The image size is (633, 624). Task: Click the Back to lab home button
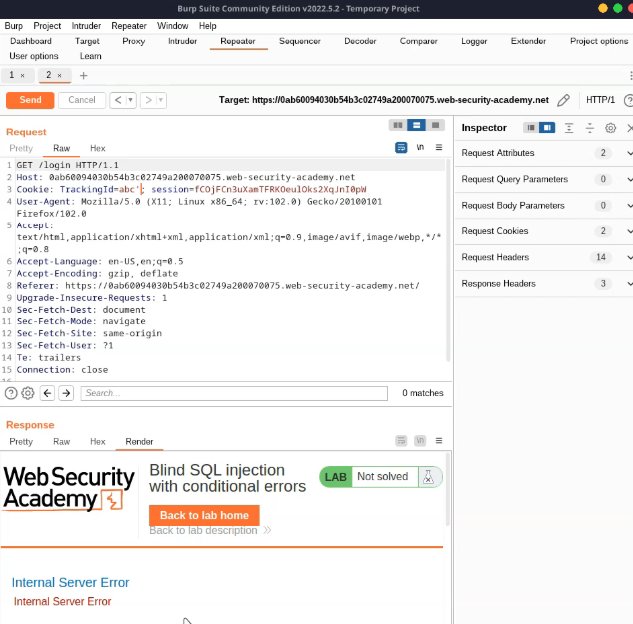click(x=204, y=515)
